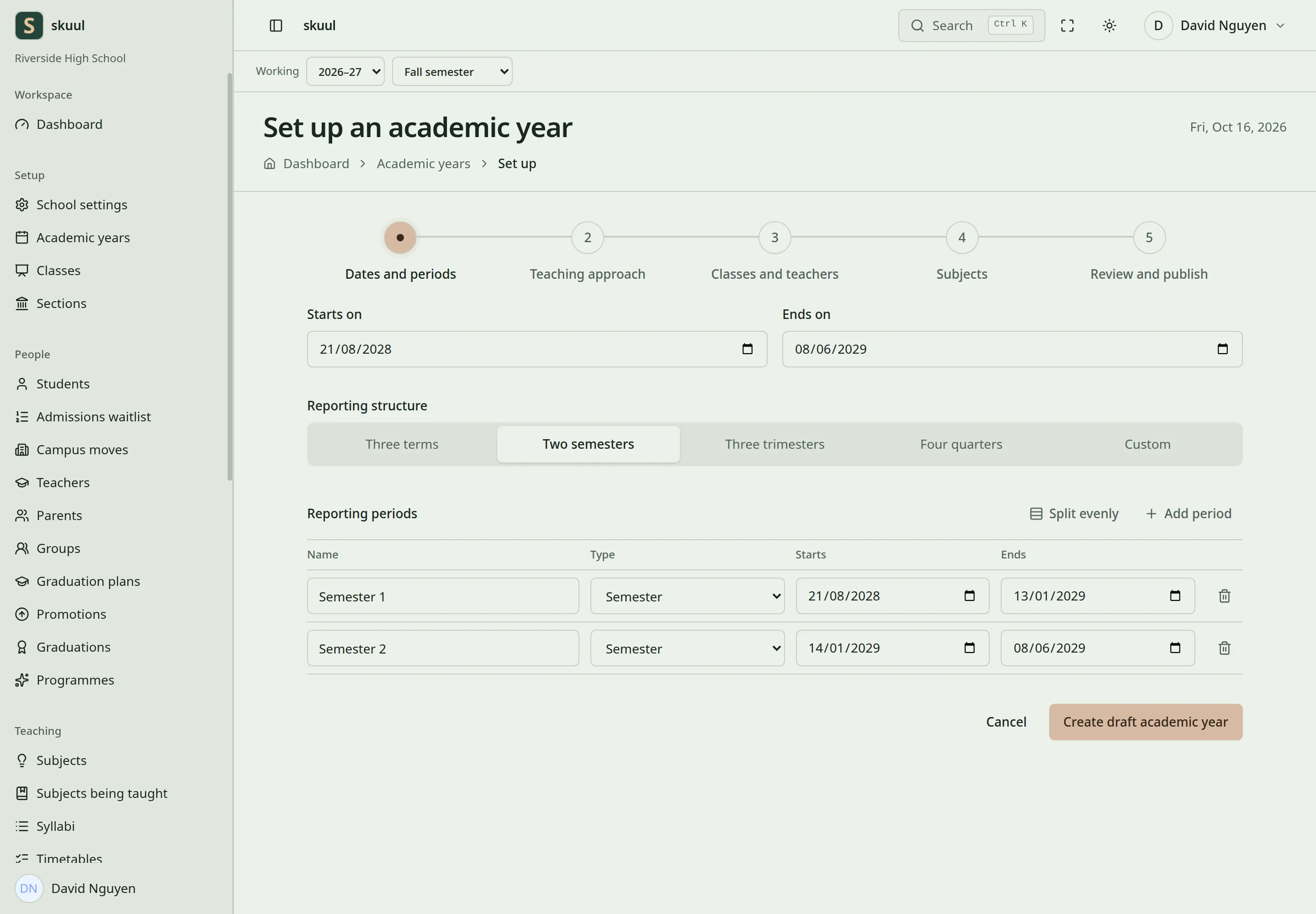The height and width of the screenshot is (914, 1316).
Task: Open Semester 1 start date calendar
Action: 970,596
